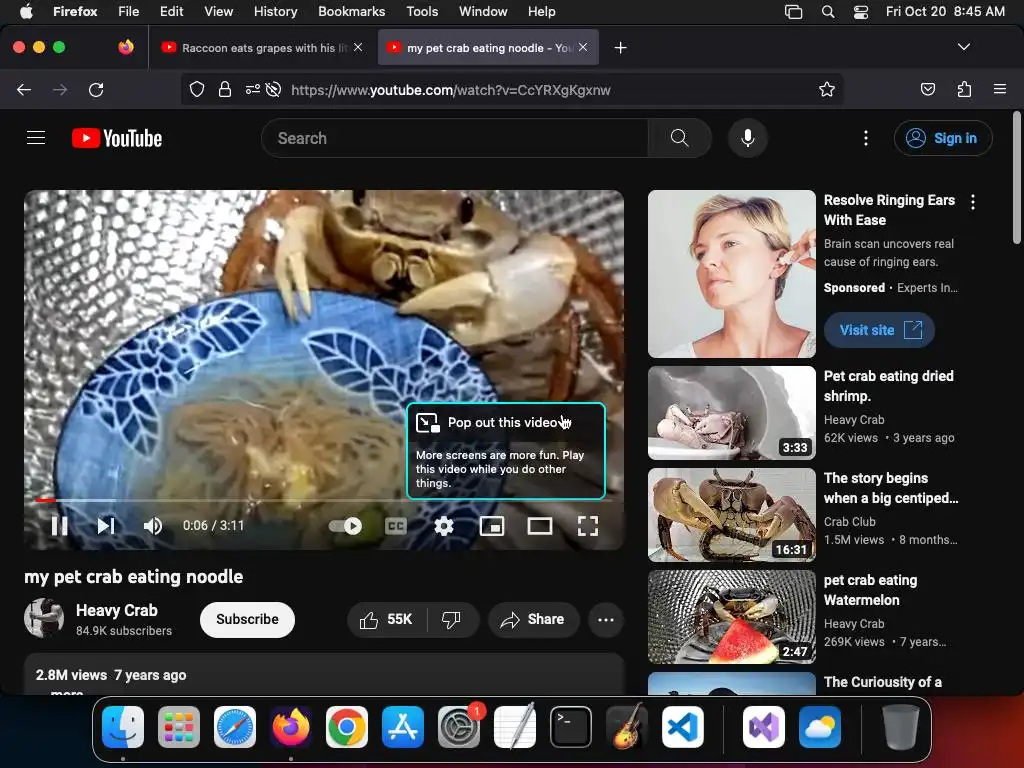Toggle the autoplay switch

(x=345, y=526)
